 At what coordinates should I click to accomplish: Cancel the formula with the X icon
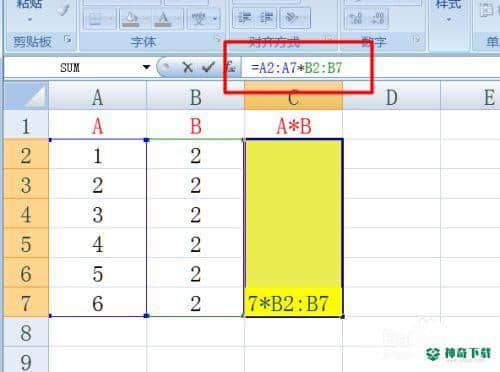point(188,68)
